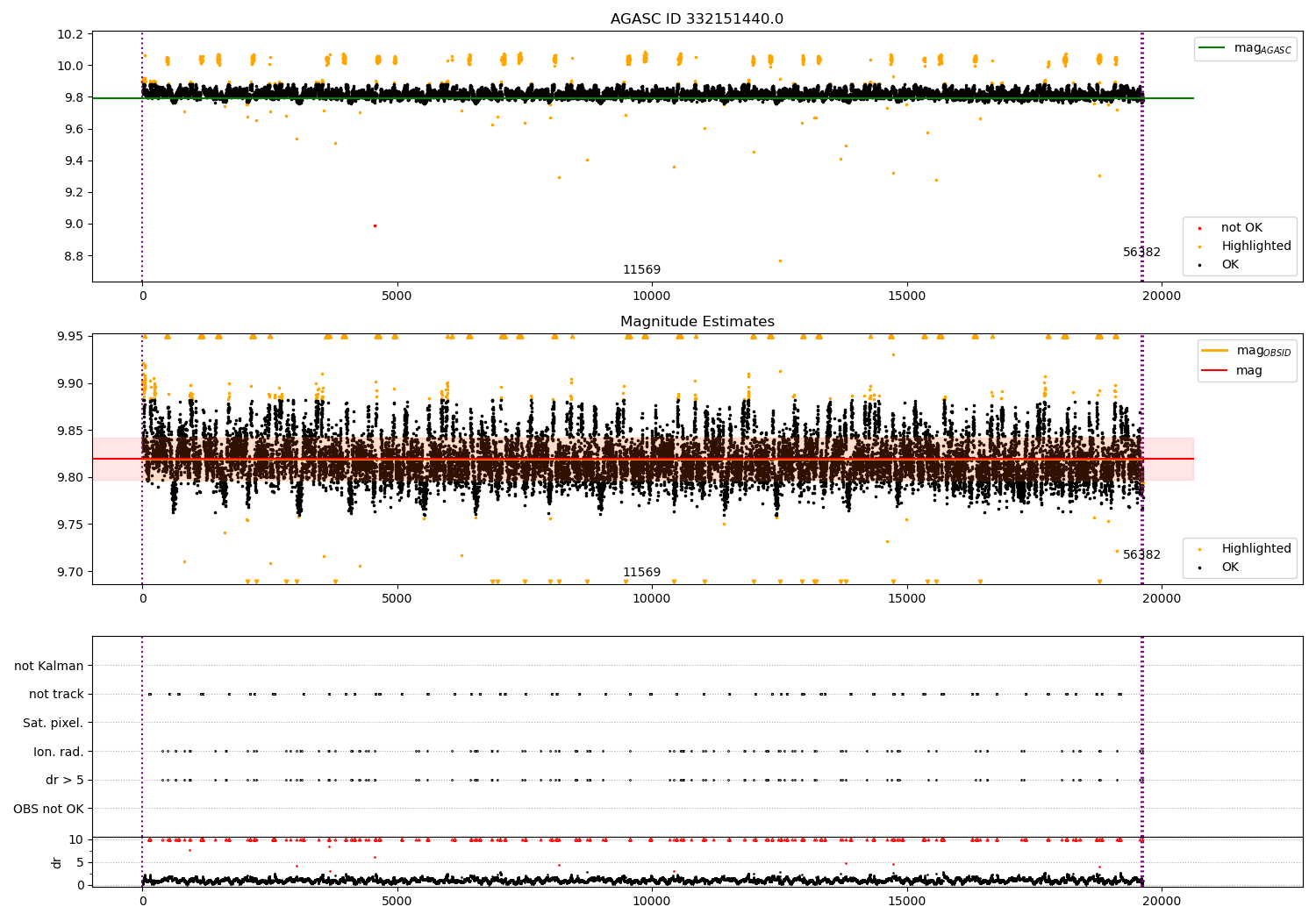Screen dimensions: 1316x921
Task: Click 'Highlighted' legend entry in middle panel
Action: pyautogui.click(x=1255, y=549)
